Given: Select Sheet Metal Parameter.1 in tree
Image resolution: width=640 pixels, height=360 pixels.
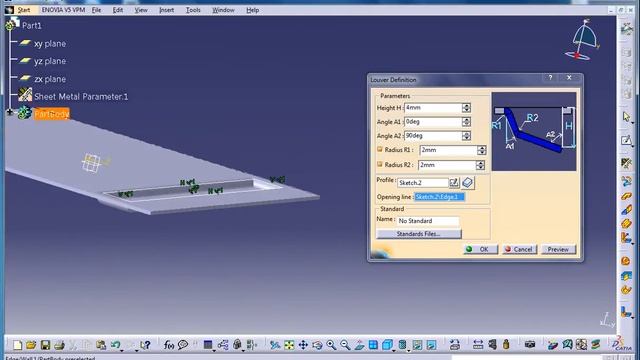Looking at the screenshot, I should point(81,96).
